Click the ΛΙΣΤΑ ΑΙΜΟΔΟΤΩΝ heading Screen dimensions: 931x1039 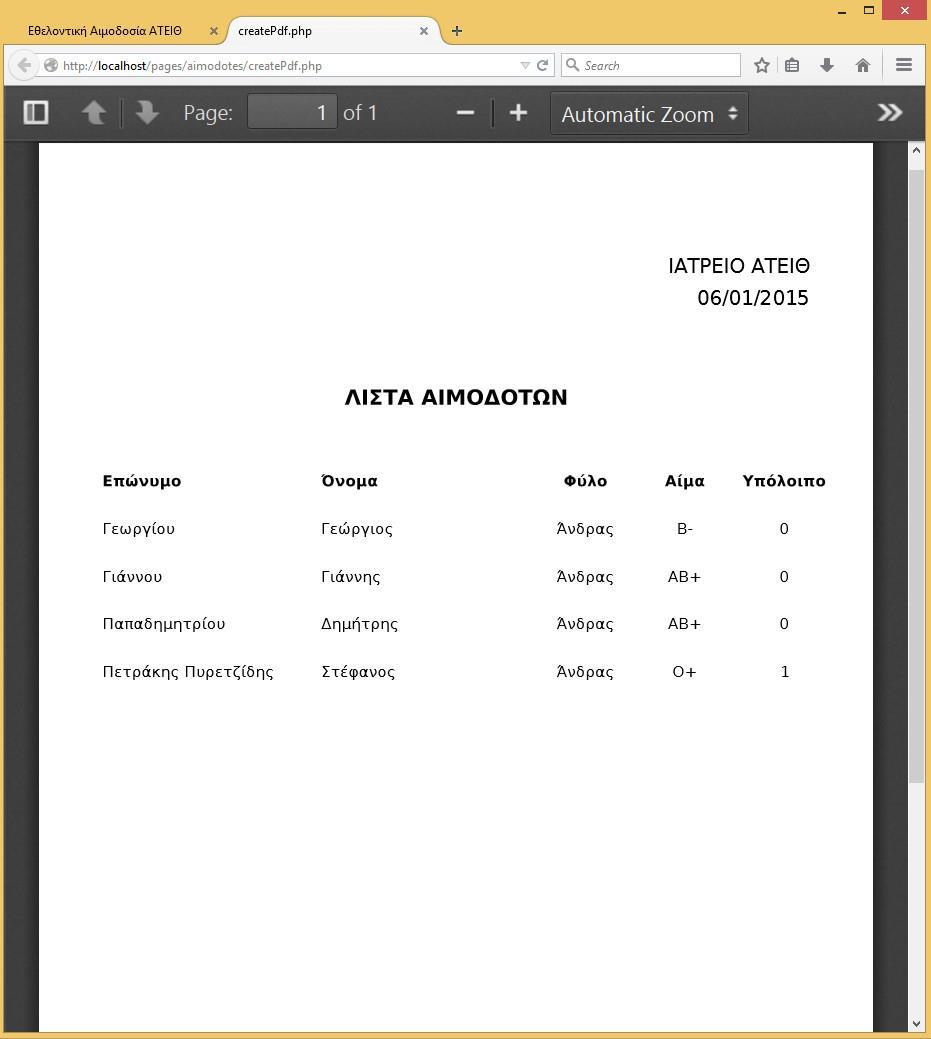[x=456, y=397]
